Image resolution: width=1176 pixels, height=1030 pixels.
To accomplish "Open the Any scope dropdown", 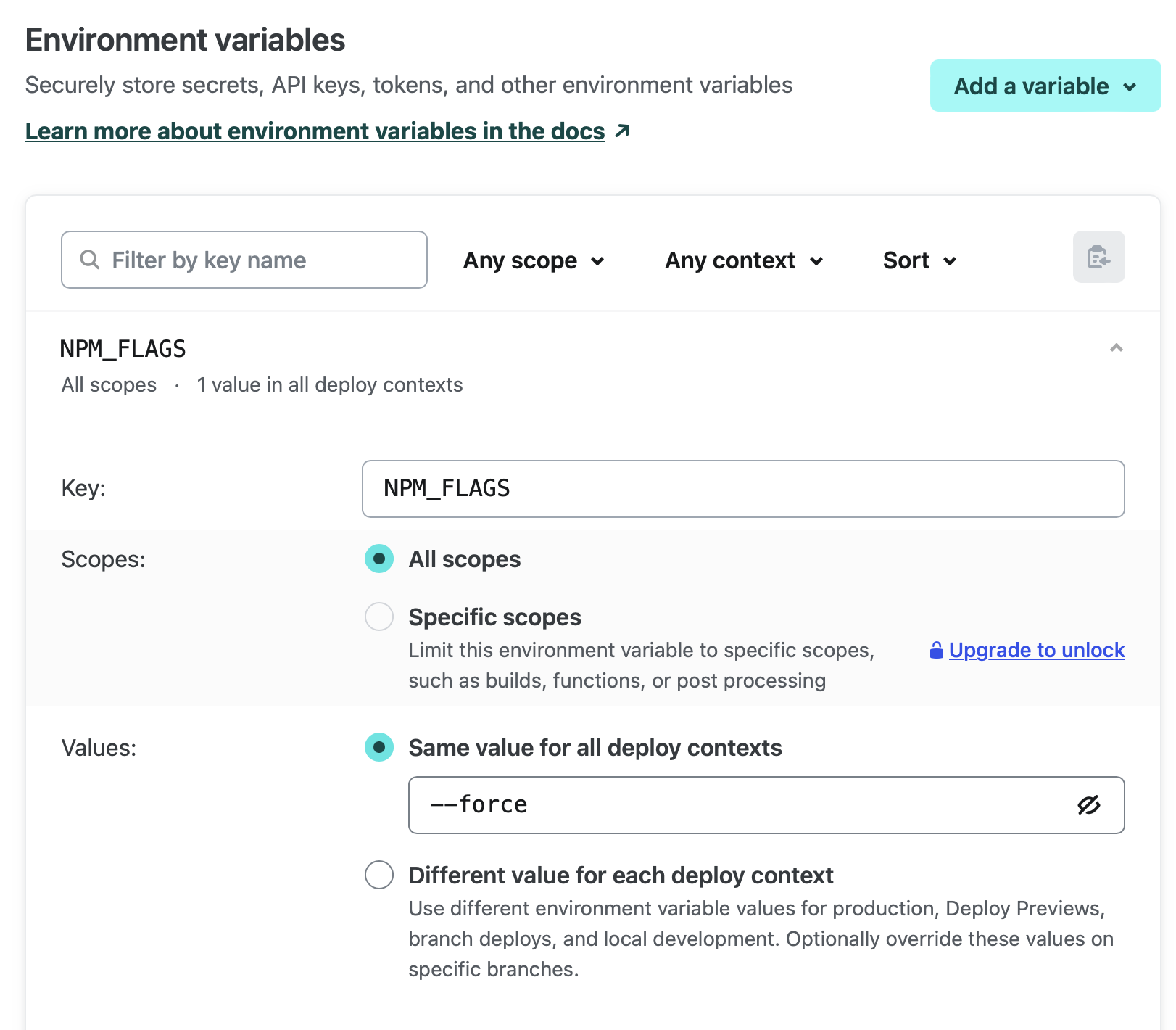I will pyautogui.click(x=534, y=260).
